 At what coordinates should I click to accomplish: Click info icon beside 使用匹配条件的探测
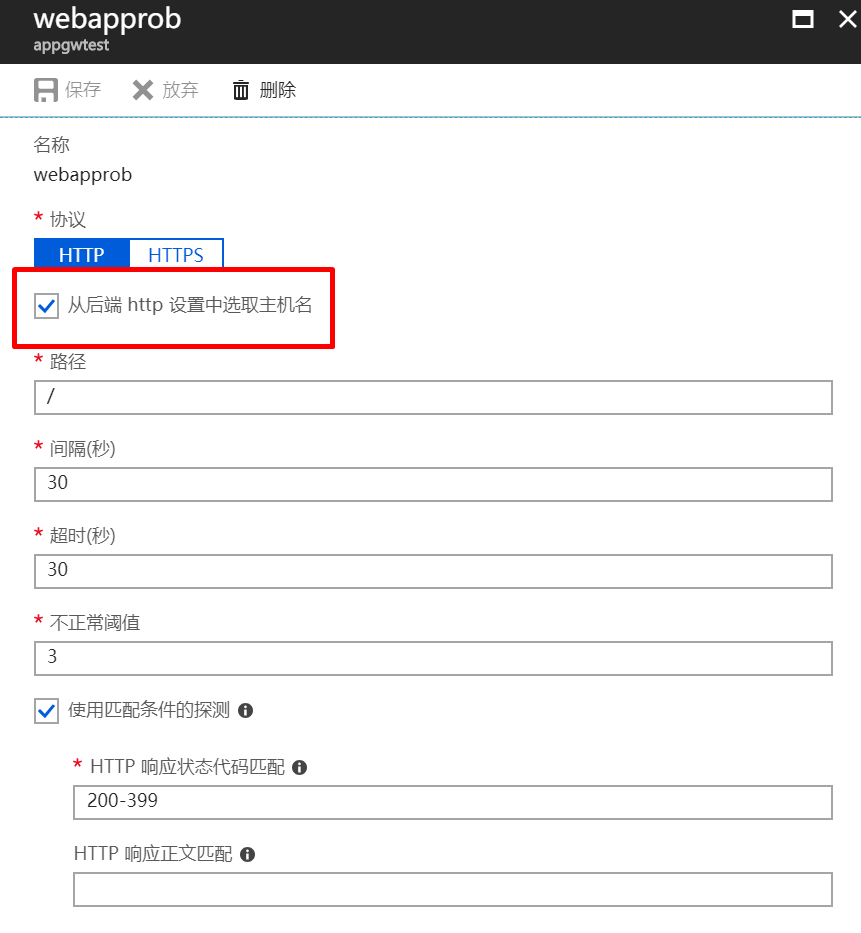pos(245,710)
